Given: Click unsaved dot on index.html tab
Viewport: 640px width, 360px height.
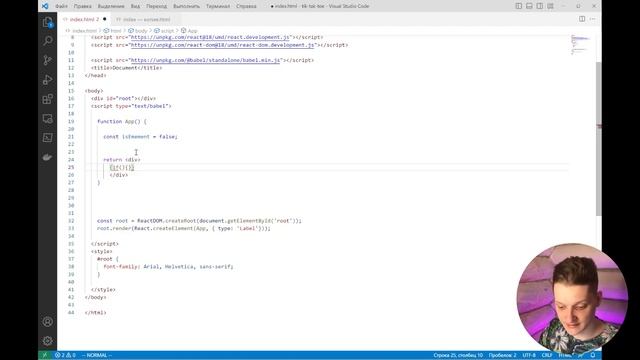Looking at the screenshot, I should click(x=105, y=19).
